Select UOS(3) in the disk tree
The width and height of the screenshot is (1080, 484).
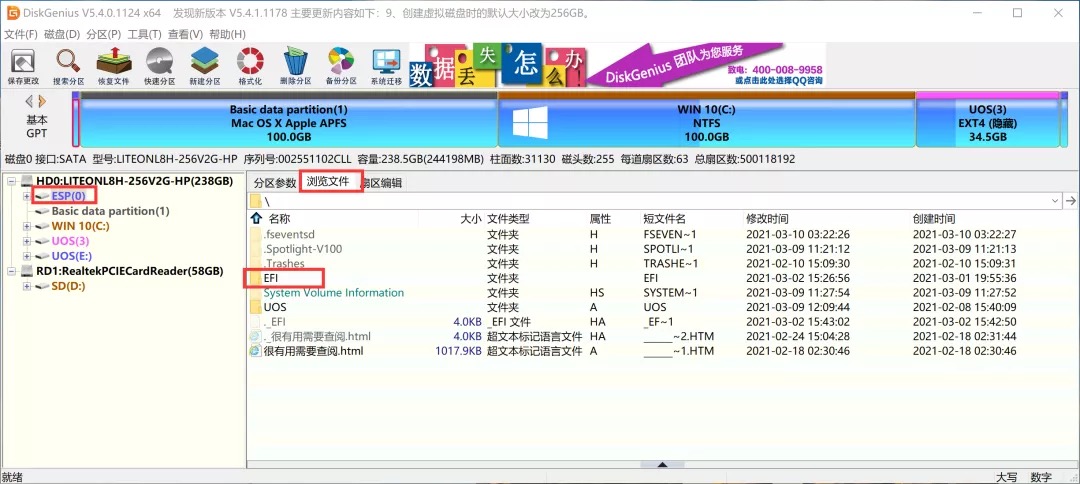(69, 241)
